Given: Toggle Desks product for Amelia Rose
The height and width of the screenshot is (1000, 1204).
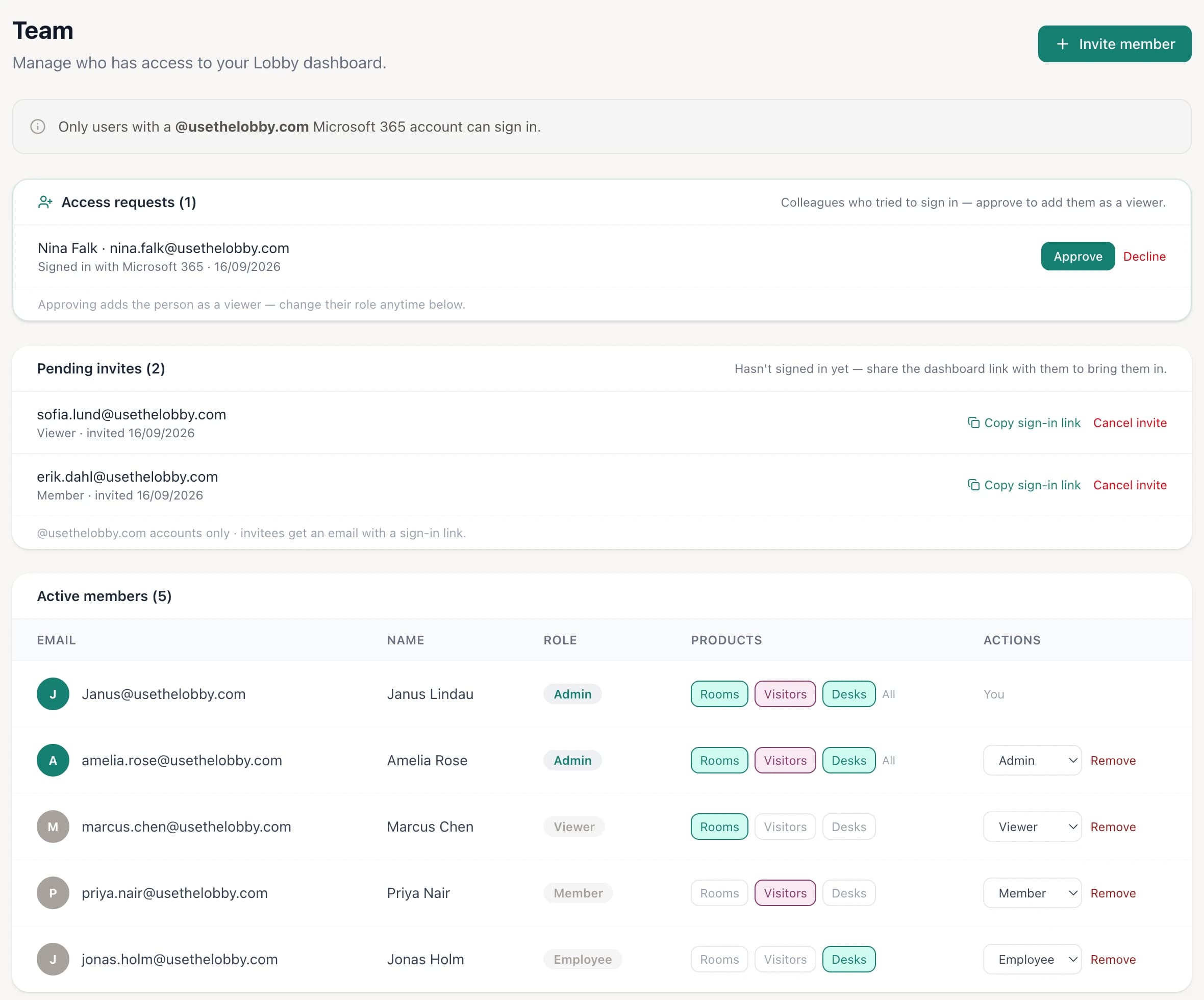Looking at the screenshot, I should [848, 760].
